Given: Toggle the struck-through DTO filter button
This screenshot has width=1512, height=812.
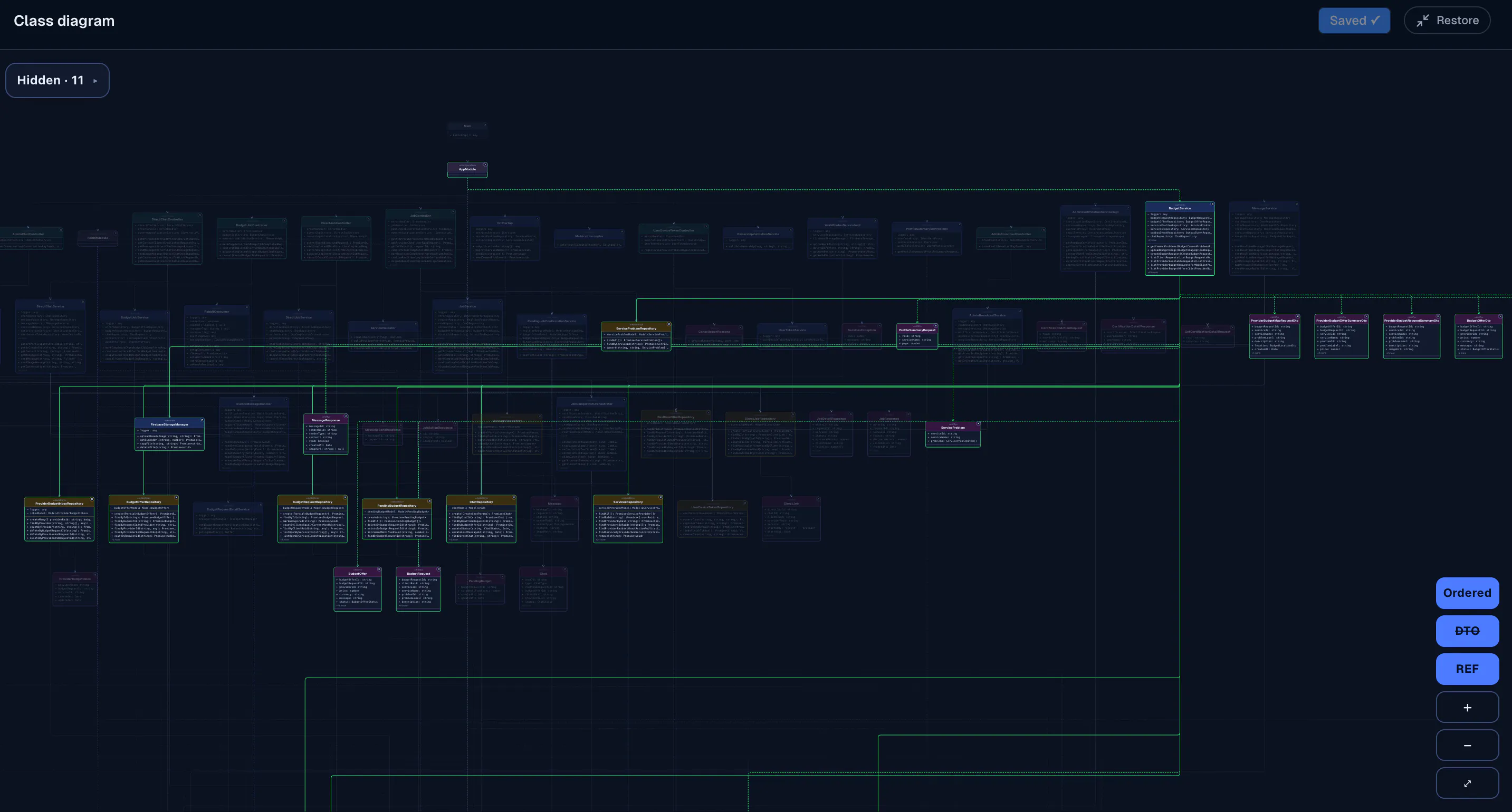Looking at the screenshot, I should coord(1467,631).
